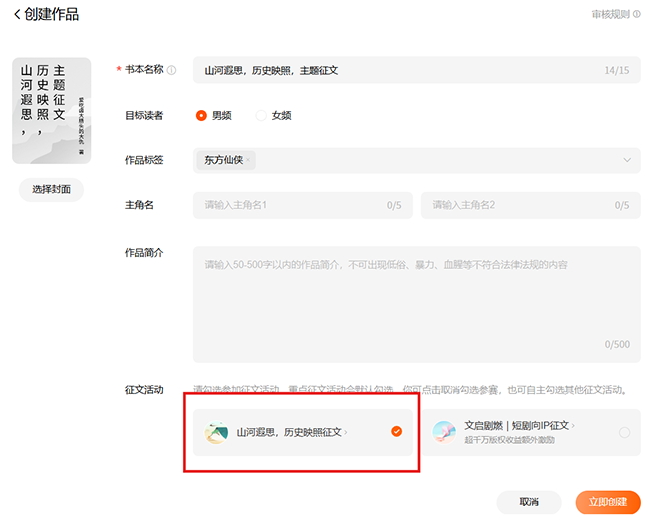Click the book cover preview thumbnail
The height and width of the screenshot is (516, 650).
point(51,111)
